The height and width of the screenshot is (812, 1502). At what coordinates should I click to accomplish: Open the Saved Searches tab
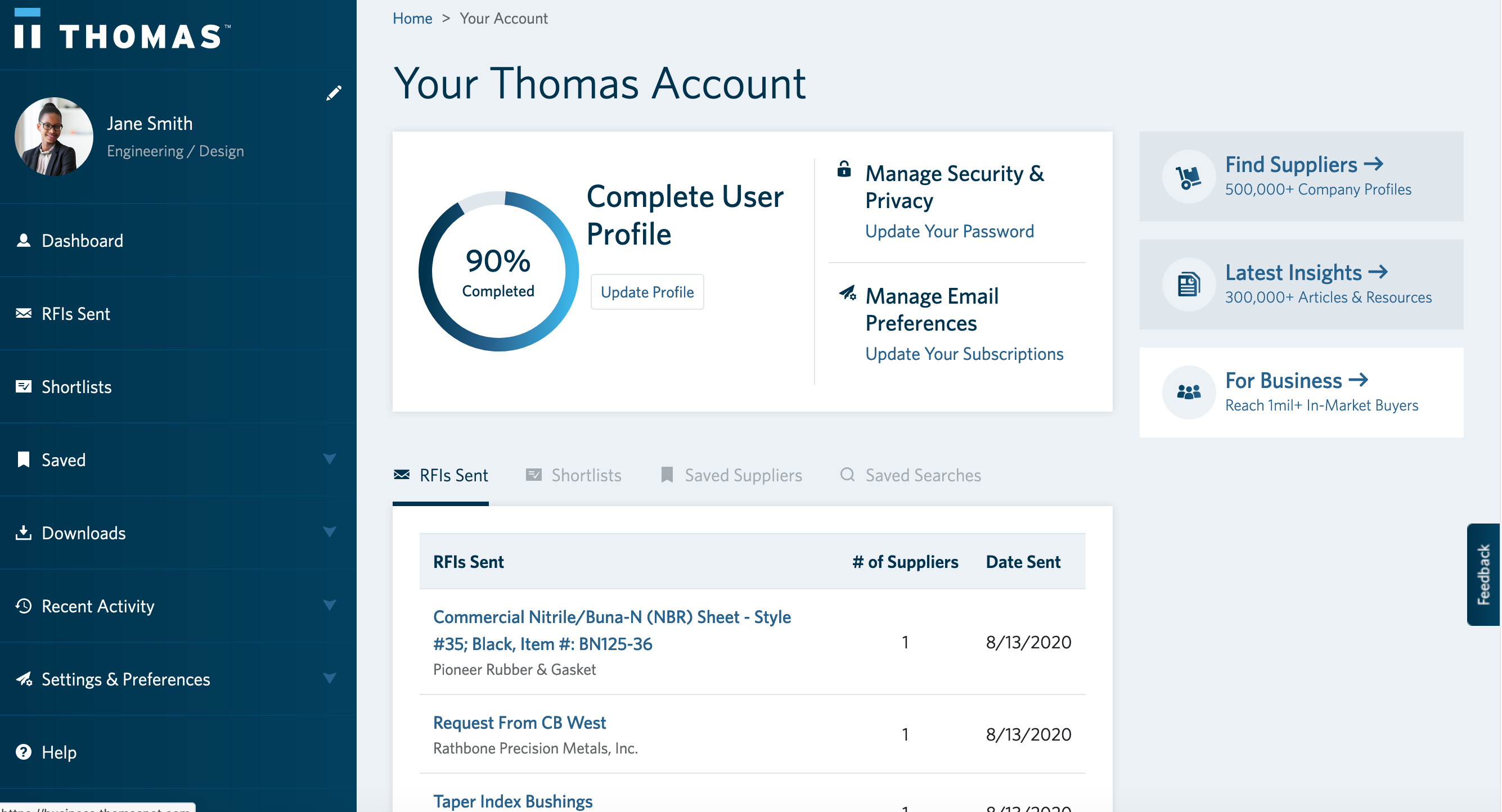pyautogui.click(x=911, y=475)
